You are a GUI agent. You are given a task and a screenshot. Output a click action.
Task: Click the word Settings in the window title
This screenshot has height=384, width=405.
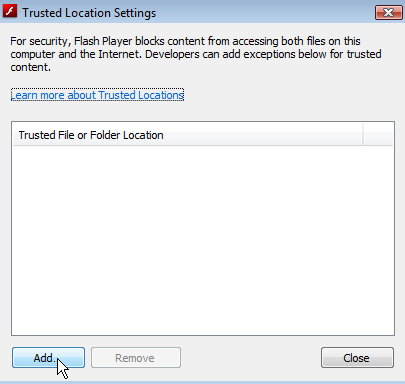click(x=135, y=13)
